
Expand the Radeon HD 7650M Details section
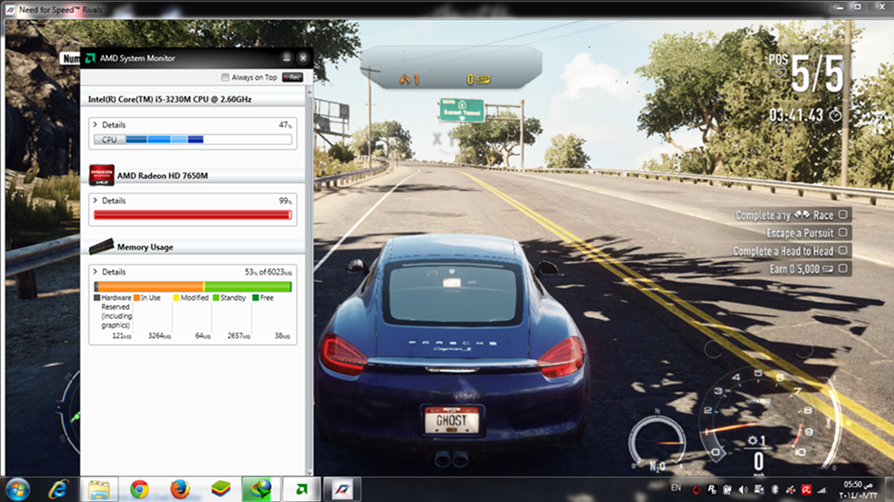click(x=95, y=201)
